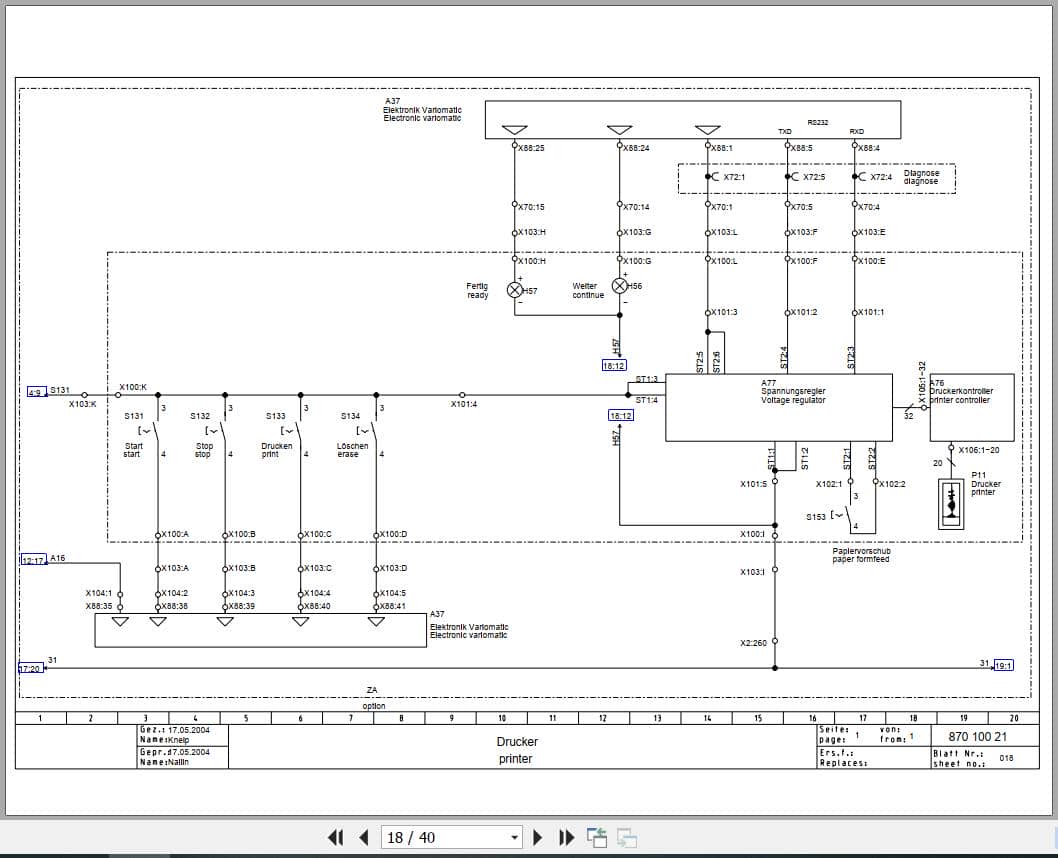Select the 'Name:Kneip' title block entry
1058x858 pixels.
(x=165, y=740)
